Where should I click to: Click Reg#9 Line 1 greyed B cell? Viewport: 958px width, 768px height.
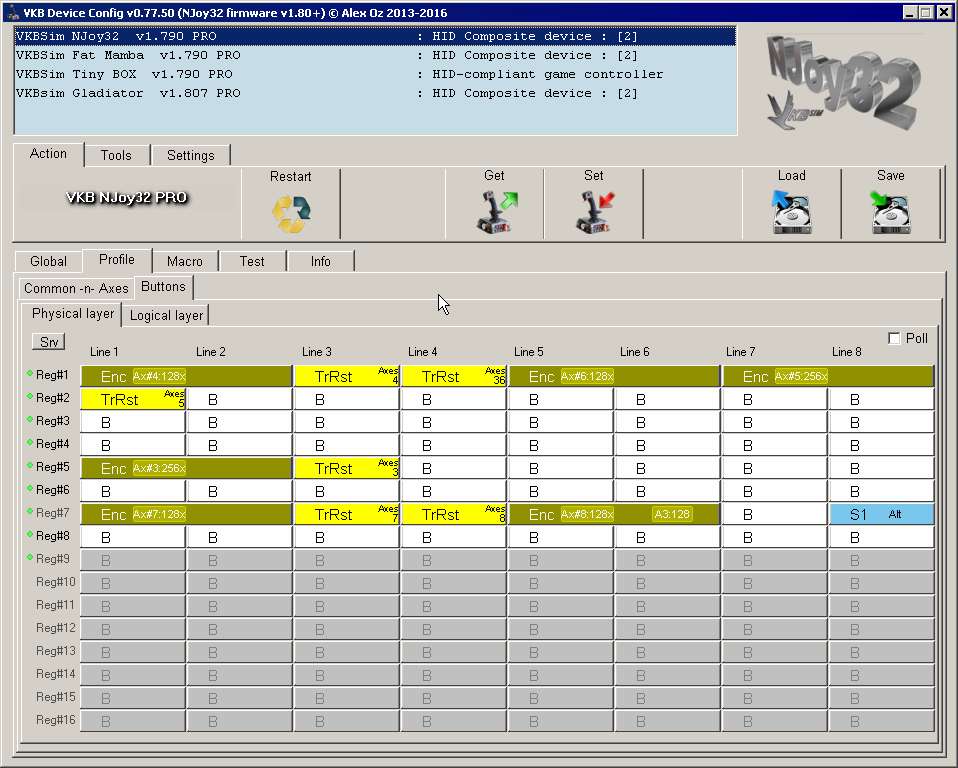133,560
